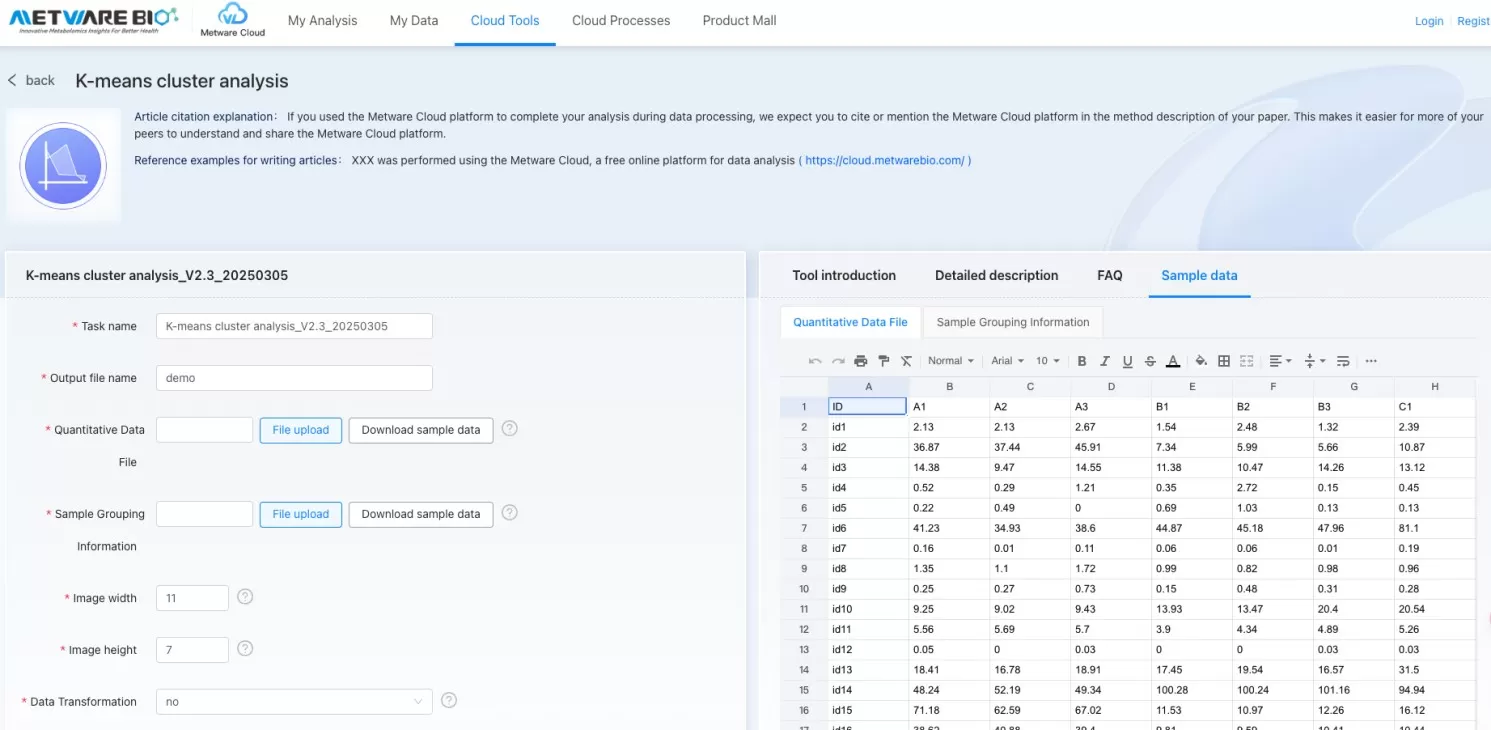Open the font size dropdown showing 10
Image resolution: width=1491 pixels, height=730 pixels.
(x=1047, y=361)
